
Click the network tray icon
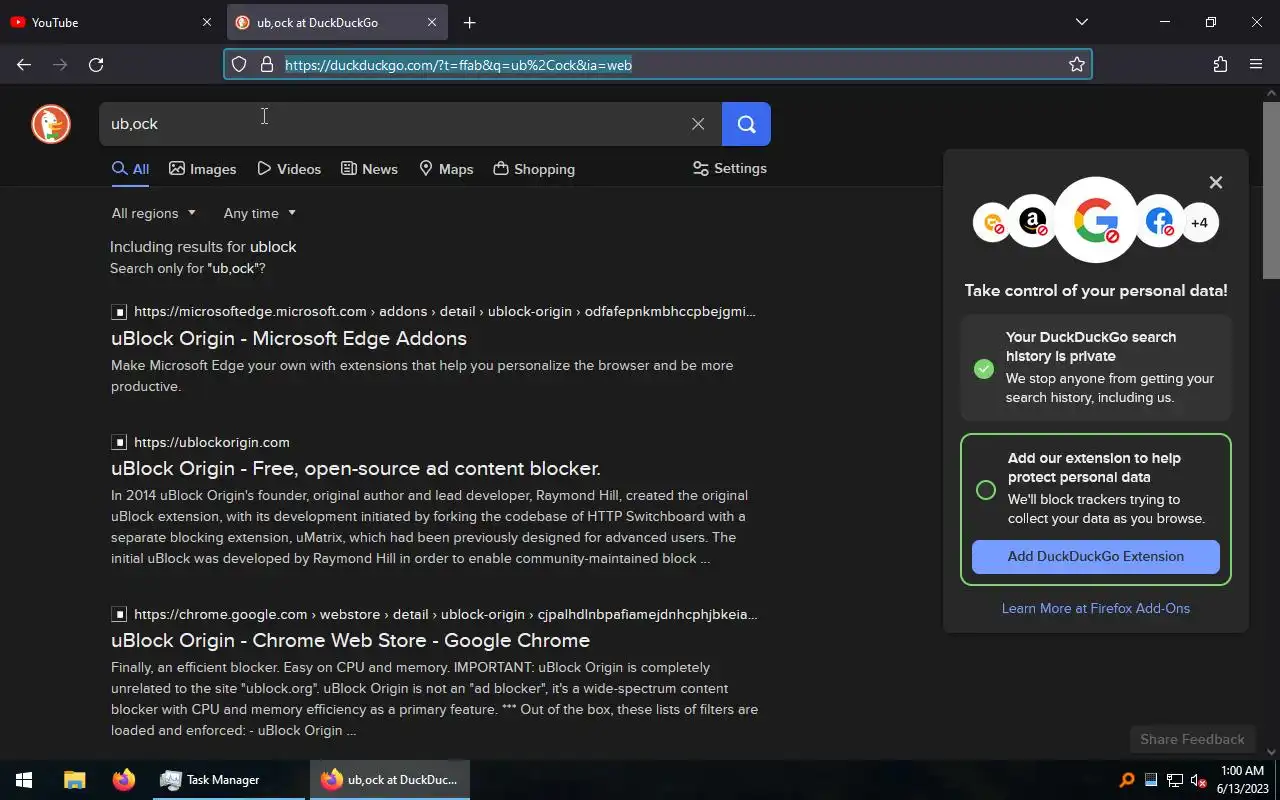[1175, 780]
